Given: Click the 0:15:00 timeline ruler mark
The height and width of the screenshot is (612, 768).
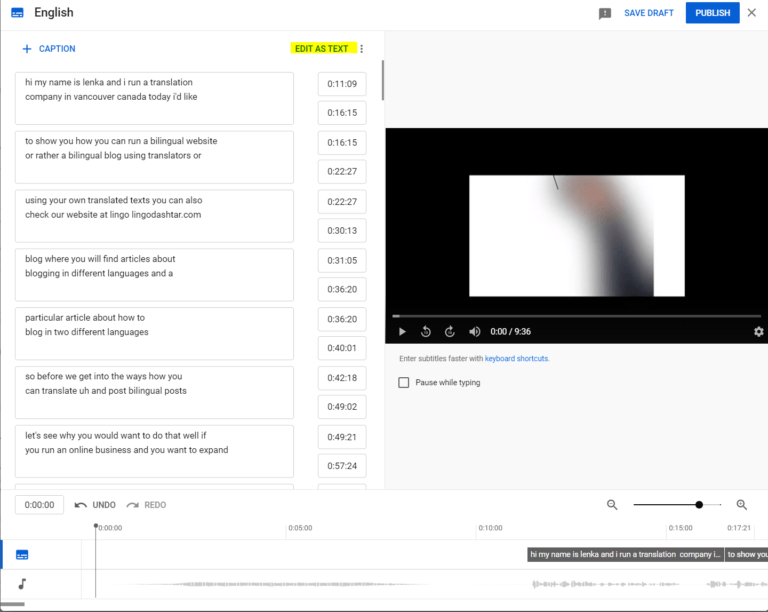Looking at the screenshot, I should (680, 528).
